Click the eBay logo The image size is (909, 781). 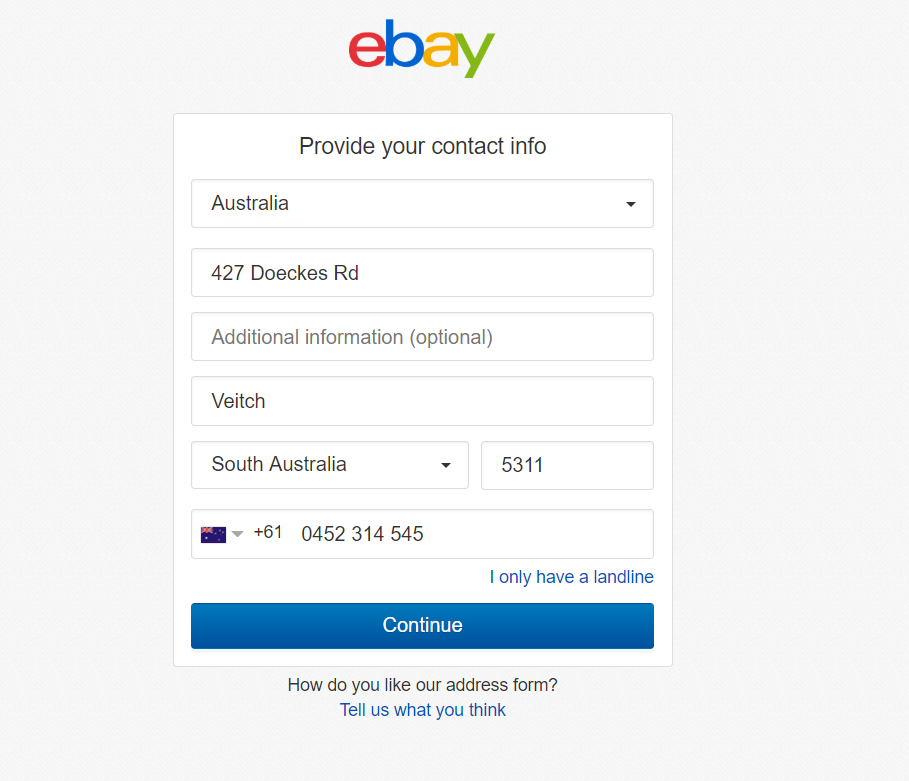[x=421, y=48]
